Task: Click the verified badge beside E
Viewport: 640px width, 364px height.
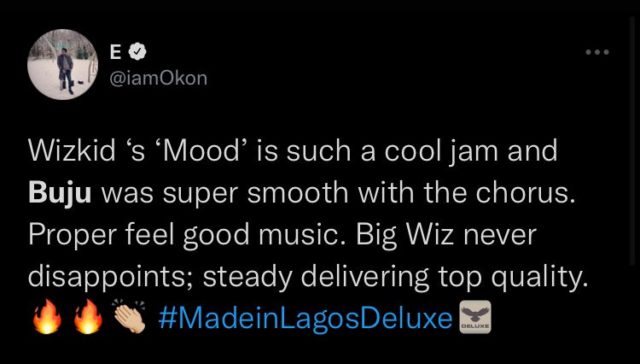Action: 138,52
